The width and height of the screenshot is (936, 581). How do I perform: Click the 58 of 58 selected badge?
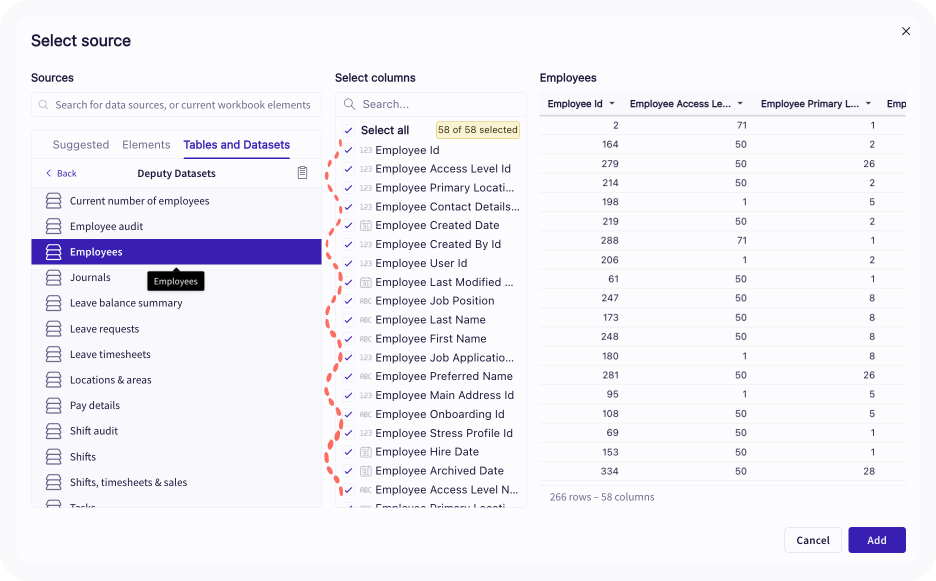pyautogui.click(x=478, y=130)
